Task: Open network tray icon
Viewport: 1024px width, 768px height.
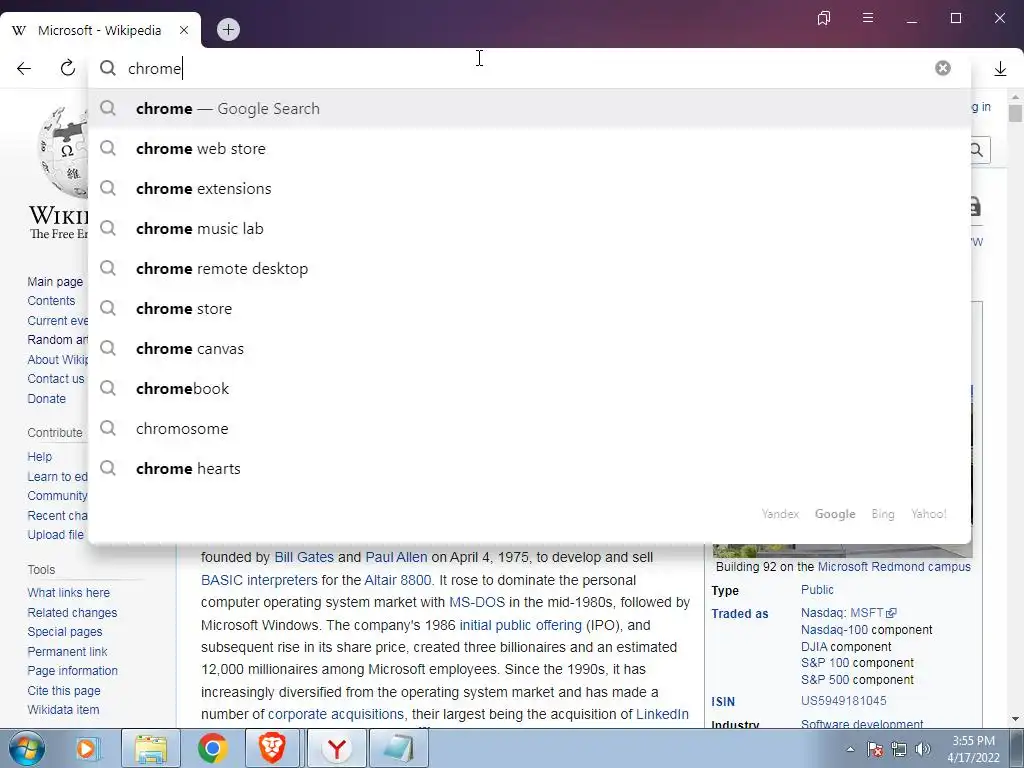Action: point(899,749)
